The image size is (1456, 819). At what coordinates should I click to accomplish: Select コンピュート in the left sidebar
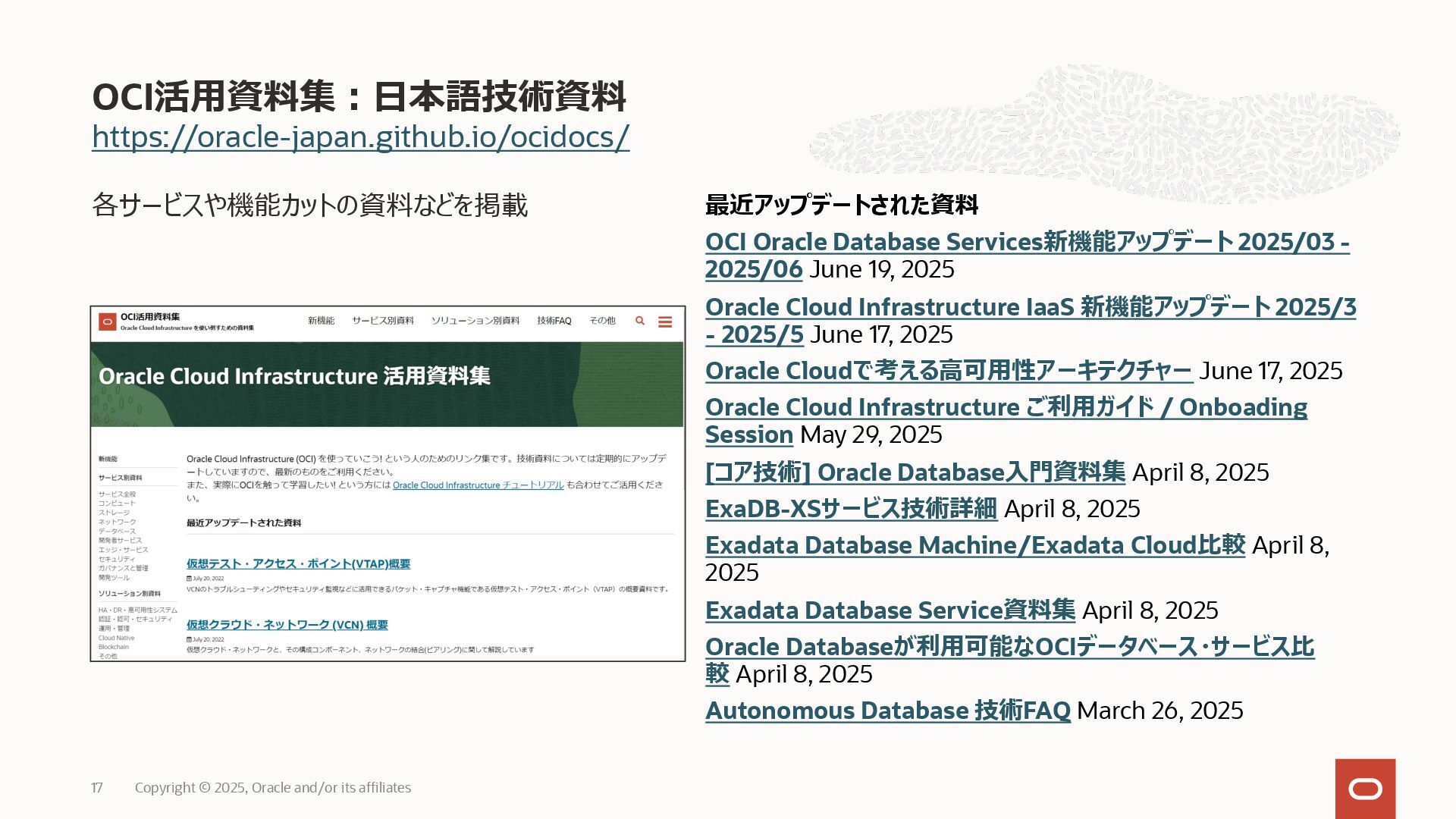point(117,504)
